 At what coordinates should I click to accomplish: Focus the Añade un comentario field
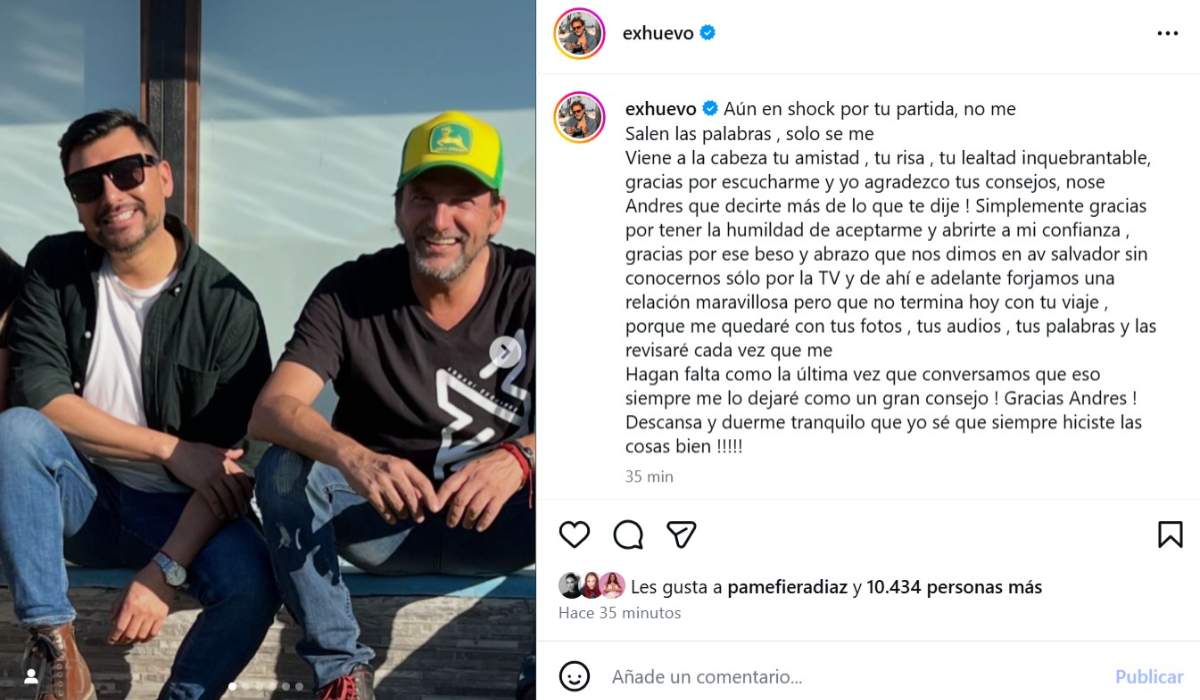[850, 677]
